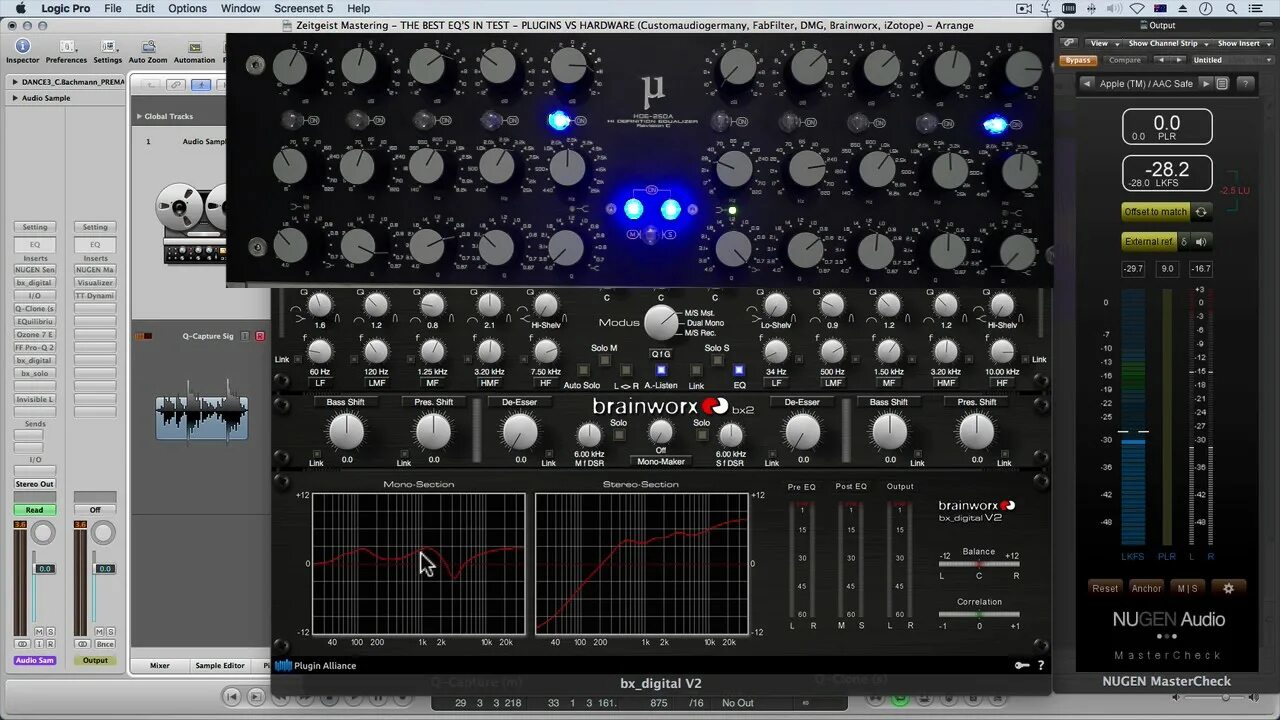Viewport: 1280px width, 720px height.
Task: Expand the DANCE3_C.Bachmann region inspector
Action: pyautogui.click(x=15, y=82)
